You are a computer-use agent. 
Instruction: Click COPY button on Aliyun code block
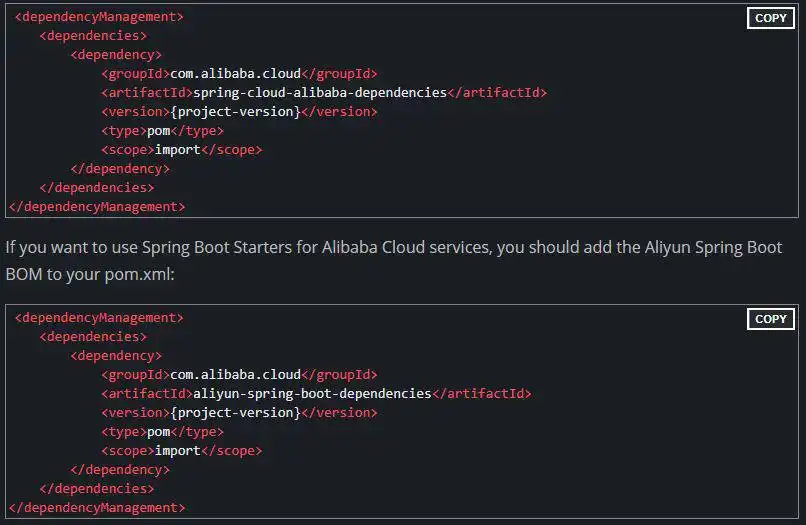770,319
